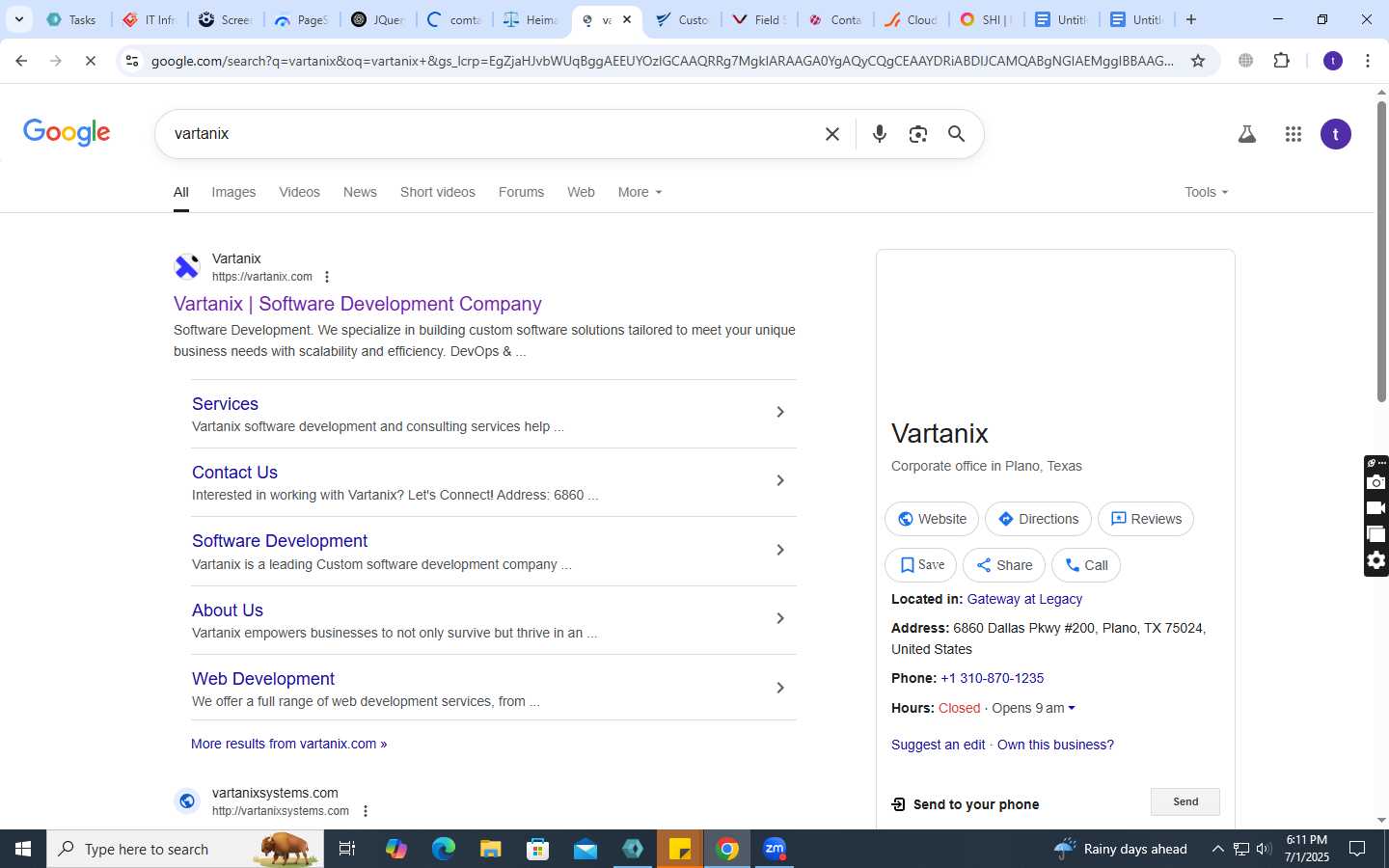
Task: Send business info to your phone
Action: 1185,801
